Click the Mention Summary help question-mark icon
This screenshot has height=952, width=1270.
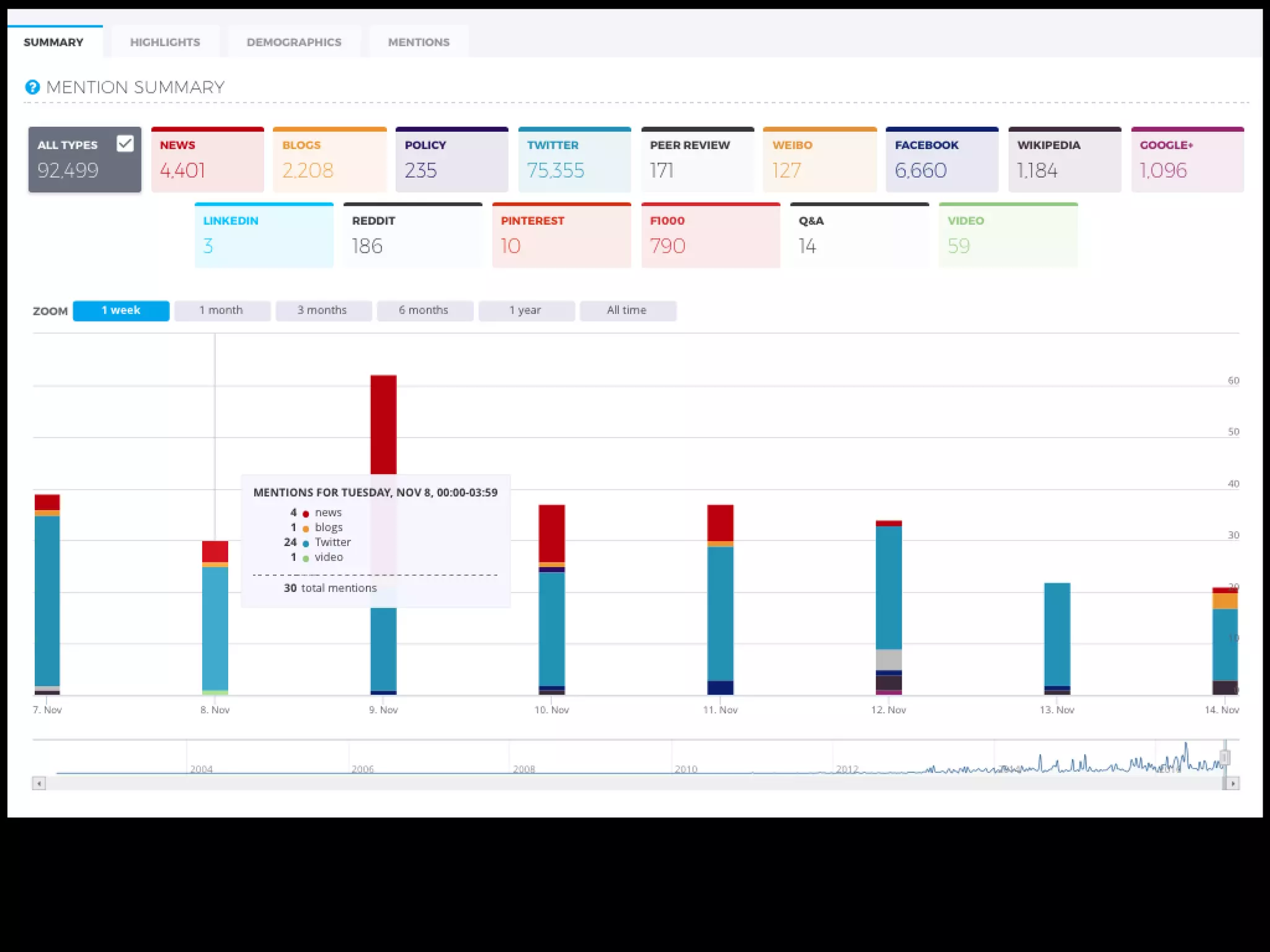[32, 87]
